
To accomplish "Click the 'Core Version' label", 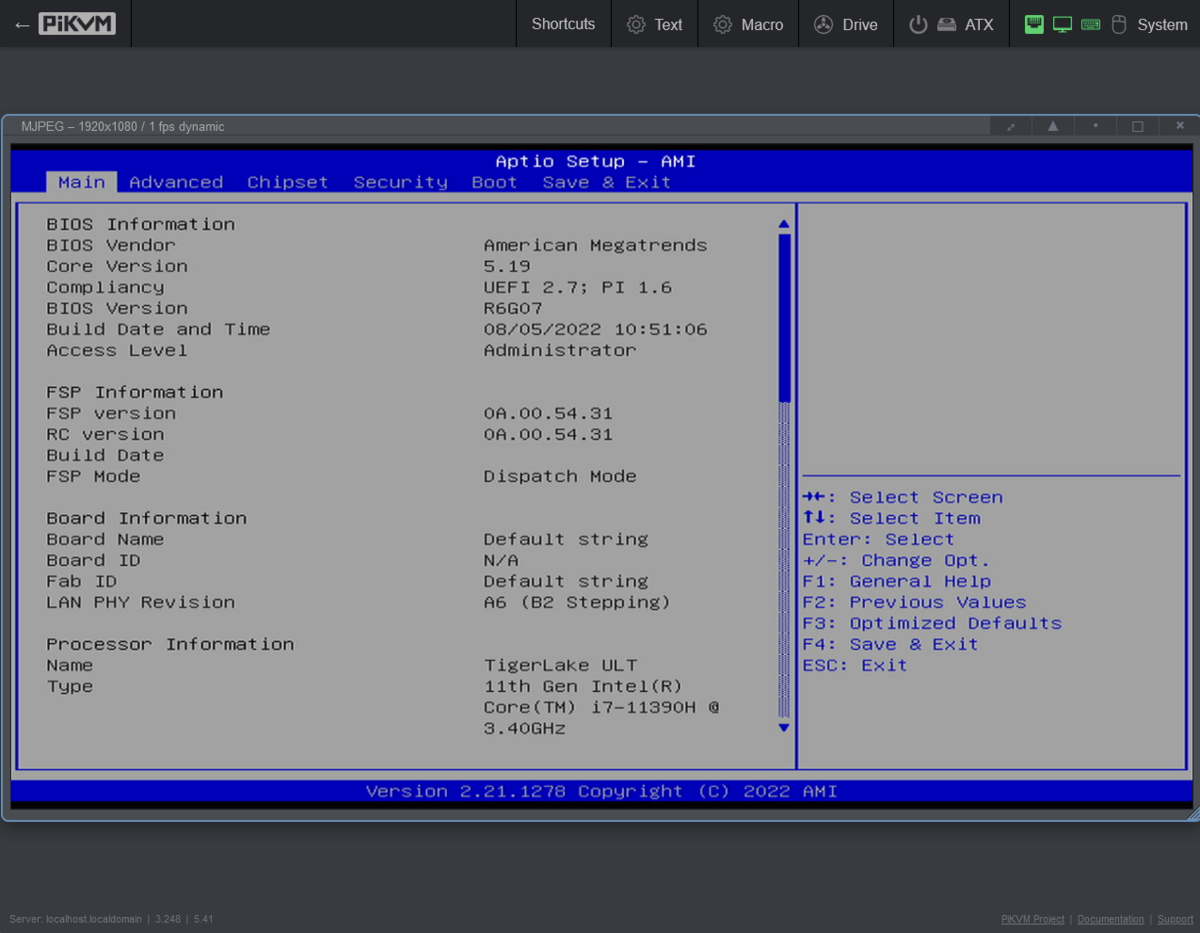I will 117,266.
